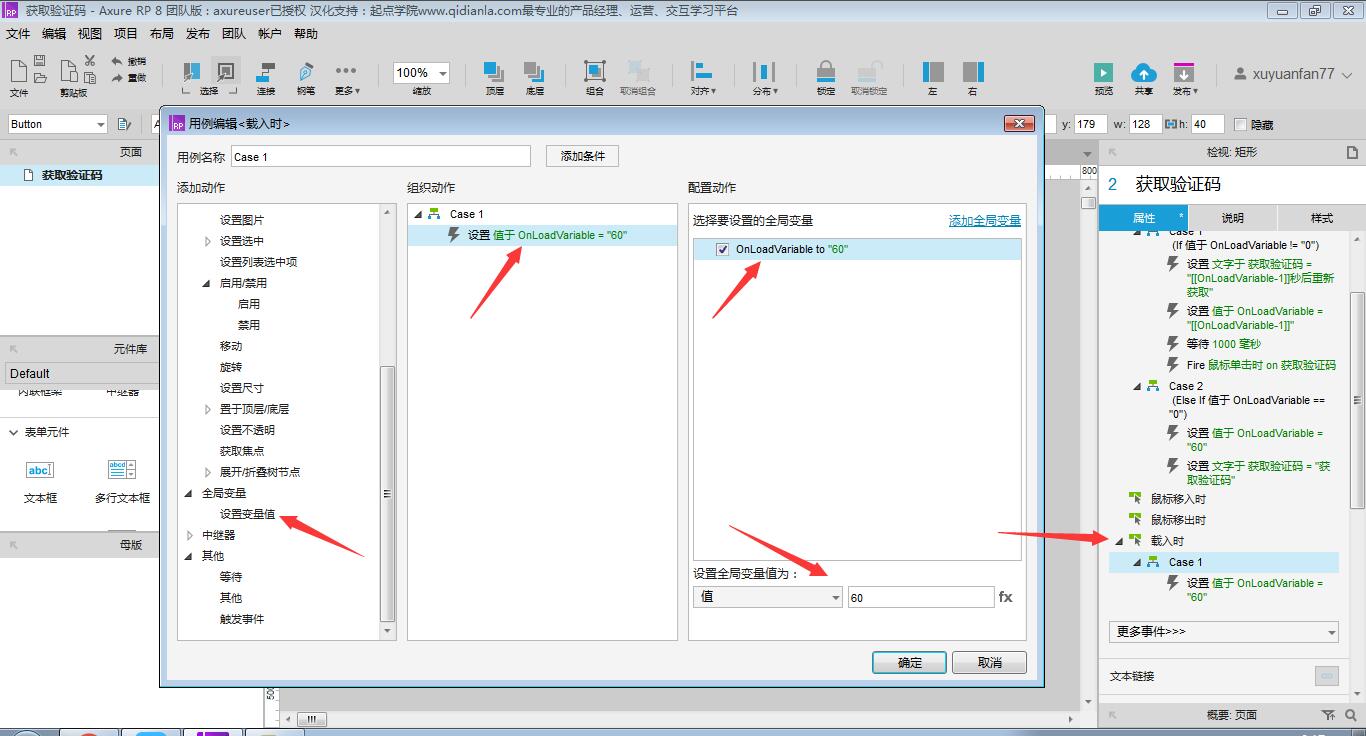Toggle the OnLoadVariable to "60" checkbox

(x=723, y=249)
